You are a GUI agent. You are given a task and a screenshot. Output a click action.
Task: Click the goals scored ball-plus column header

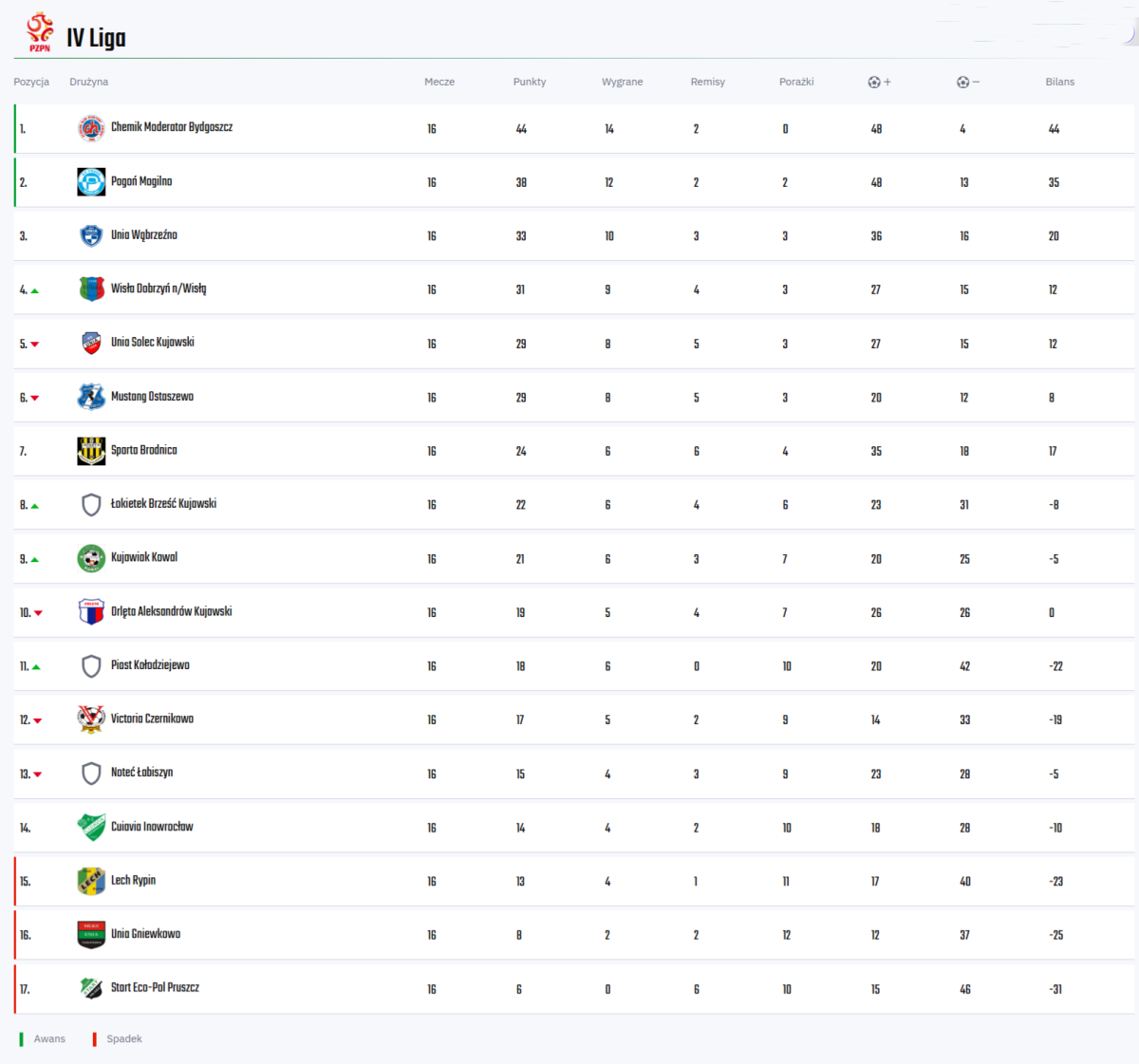point(879,83)
